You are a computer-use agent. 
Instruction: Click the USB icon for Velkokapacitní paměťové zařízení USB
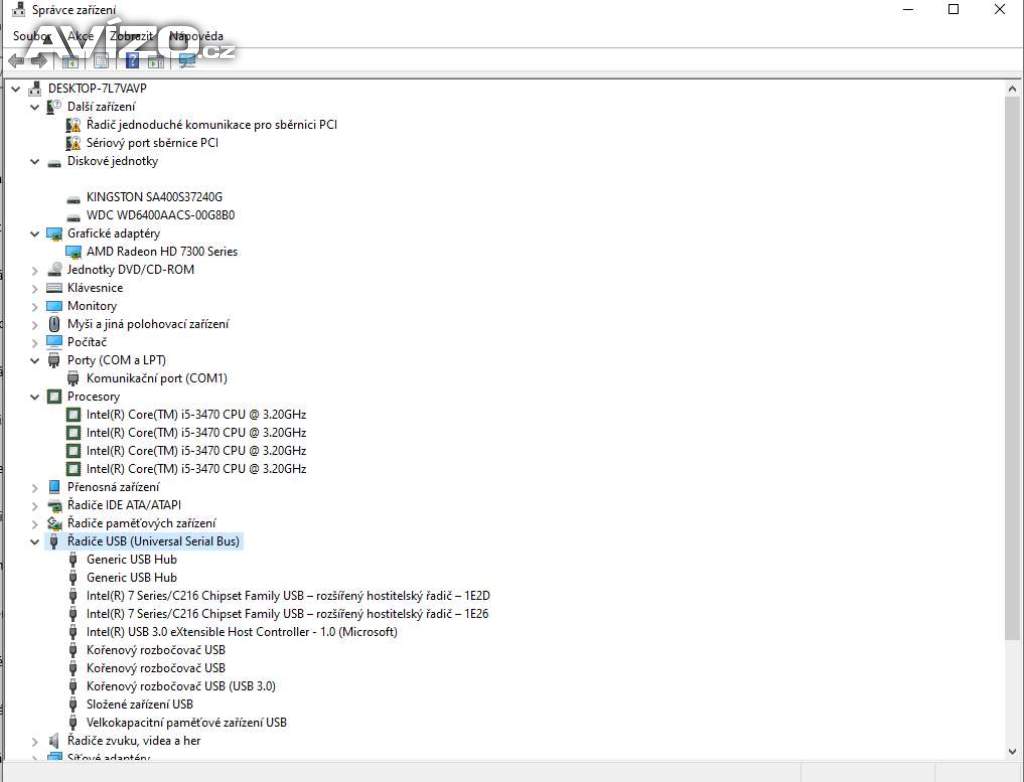[73, 723]
